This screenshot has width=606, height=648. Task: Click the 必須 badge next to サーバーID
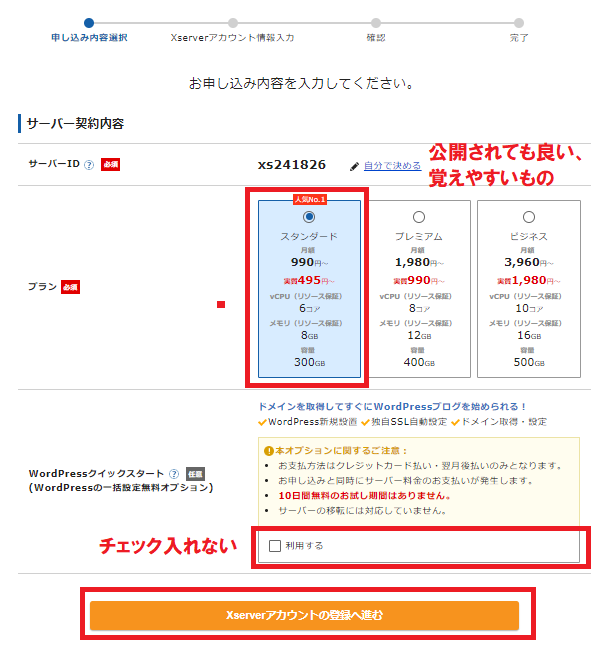point(110,164)
